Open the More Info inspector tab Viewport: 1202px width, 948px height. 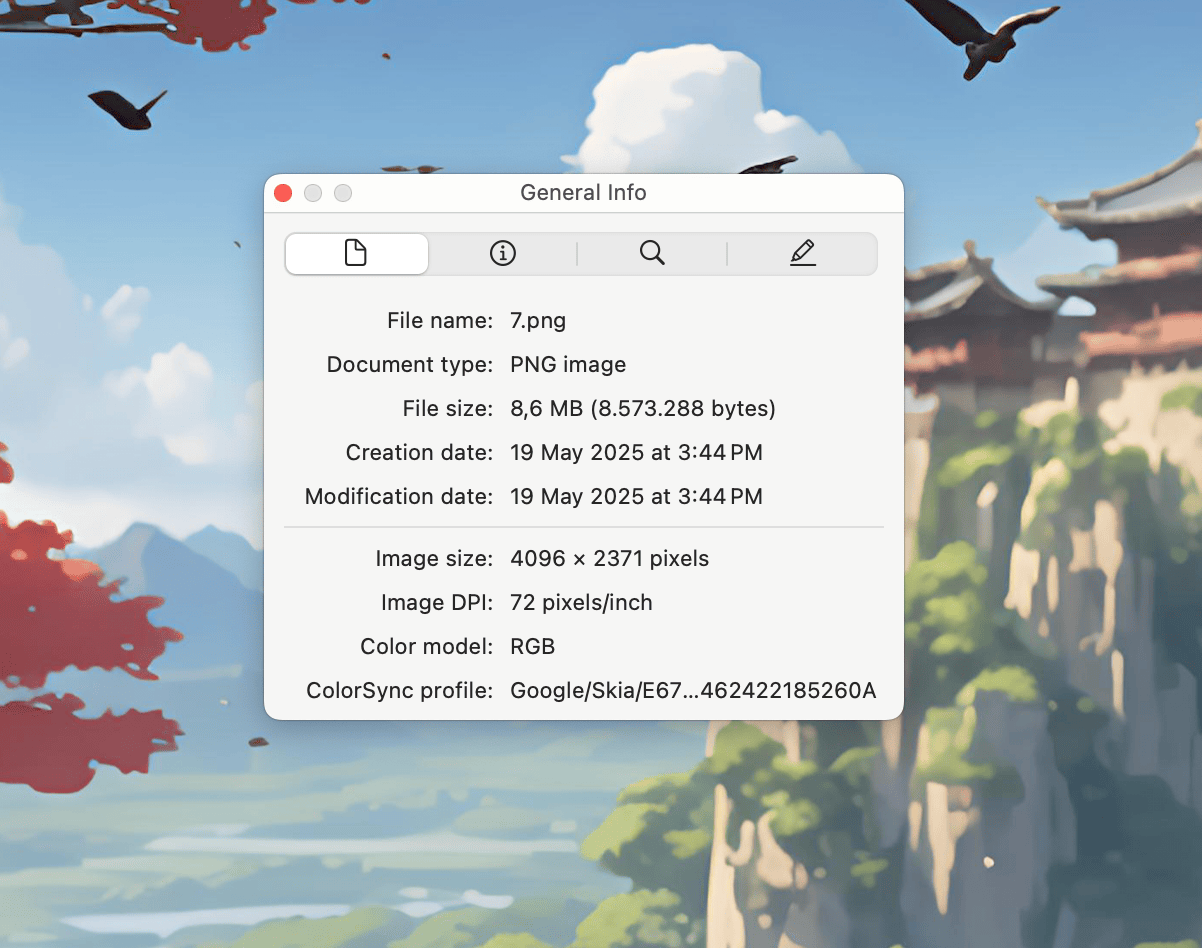point(502,254)
